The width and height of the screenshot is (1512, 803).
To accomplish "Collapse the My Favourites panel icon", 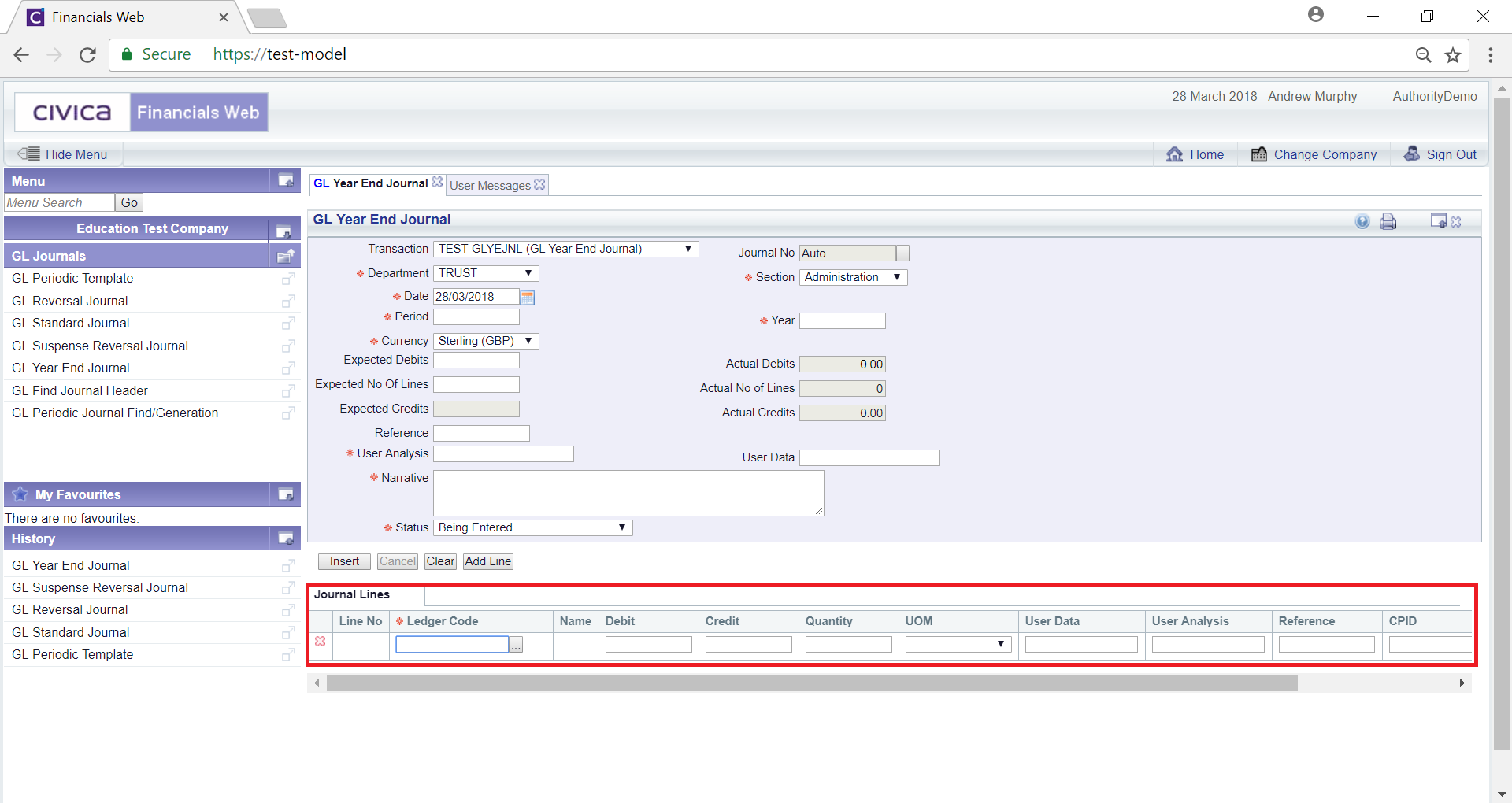I will coord(286,494).
